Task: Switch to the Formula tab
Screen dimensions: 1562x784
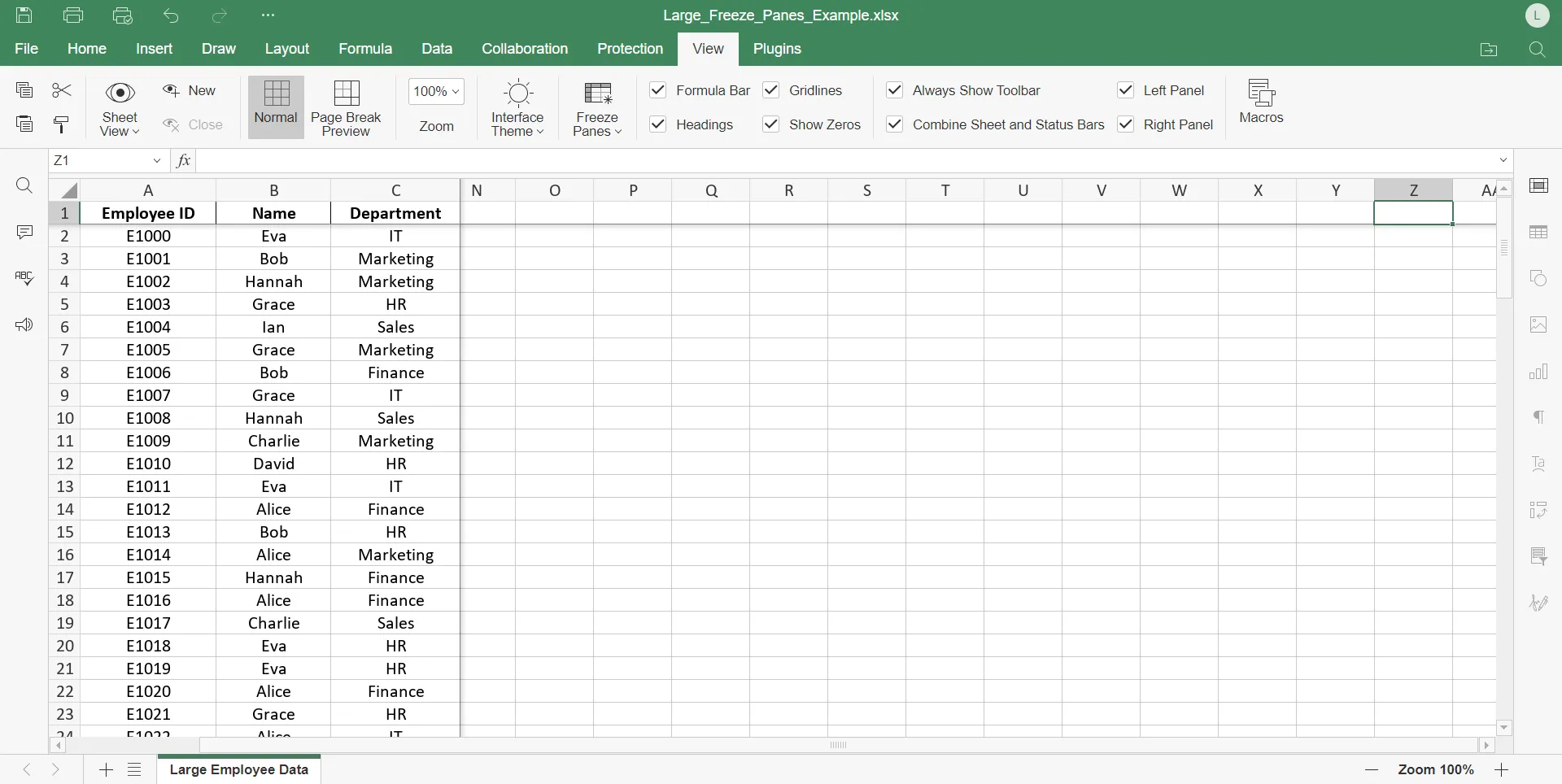Action: pyautogui.click(x=364, y=49)
